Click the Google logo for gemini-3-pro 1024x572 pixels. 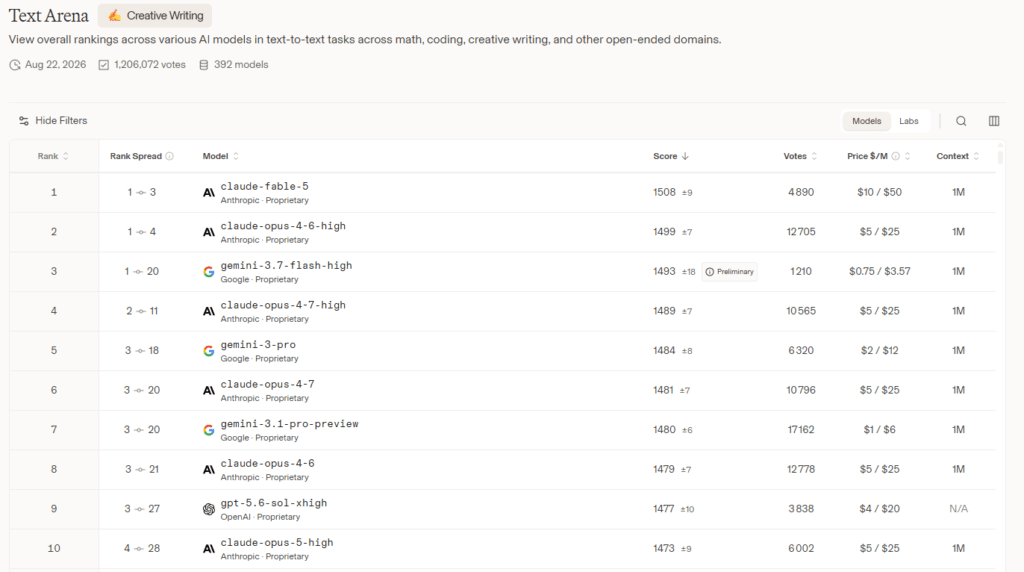coord(208,351)
